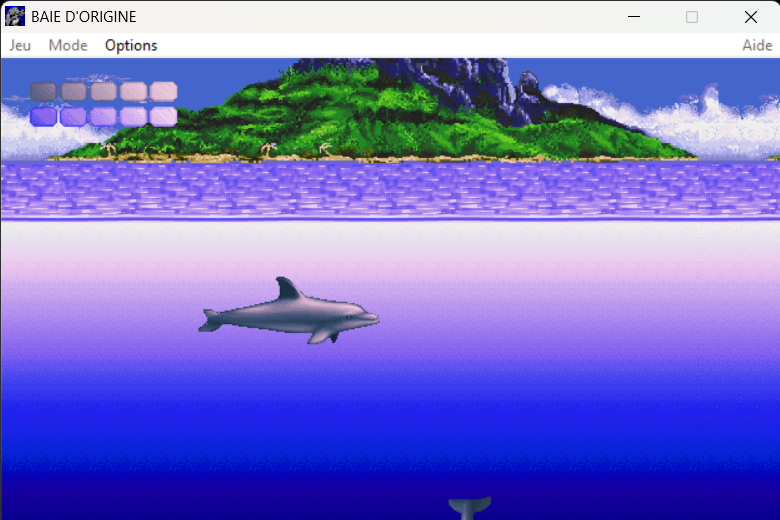The width and height of the screenshot is (780, 520).
Task: Click the dolphin's dorsal fin
Action: [289, 290]
